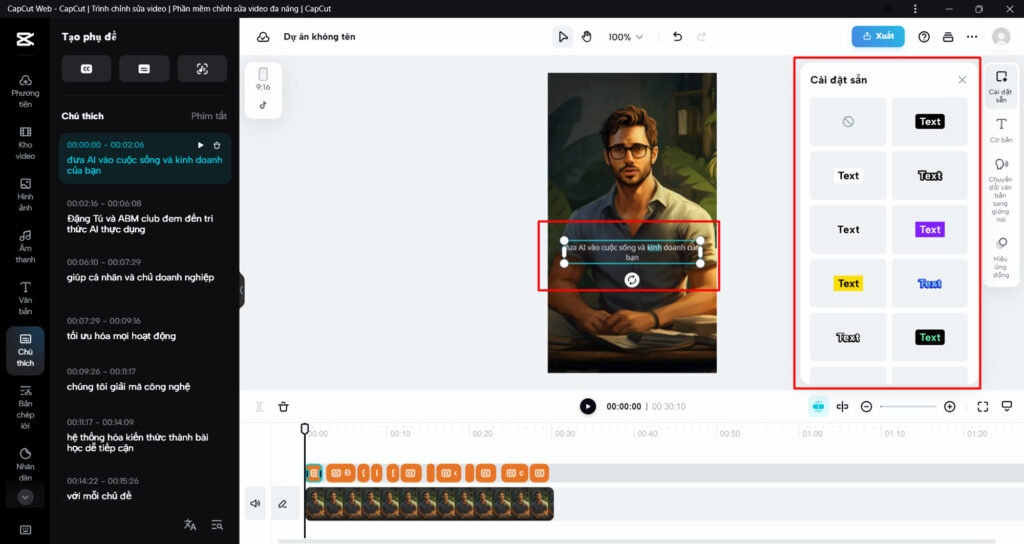Click the translate captions icon
Viewport: 1024px width, 544px height.
coord(190,525)
